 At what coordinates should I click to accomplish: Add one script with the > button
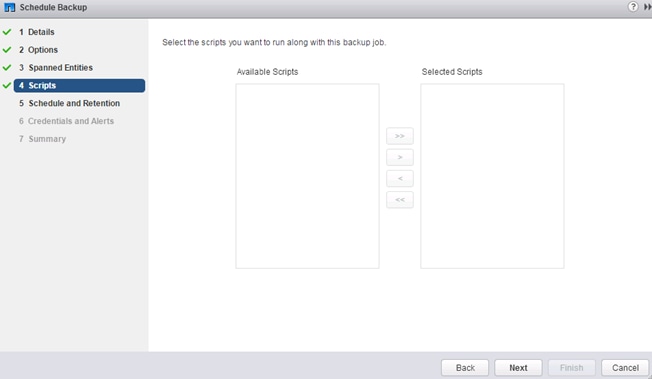(x=400, y=157)
